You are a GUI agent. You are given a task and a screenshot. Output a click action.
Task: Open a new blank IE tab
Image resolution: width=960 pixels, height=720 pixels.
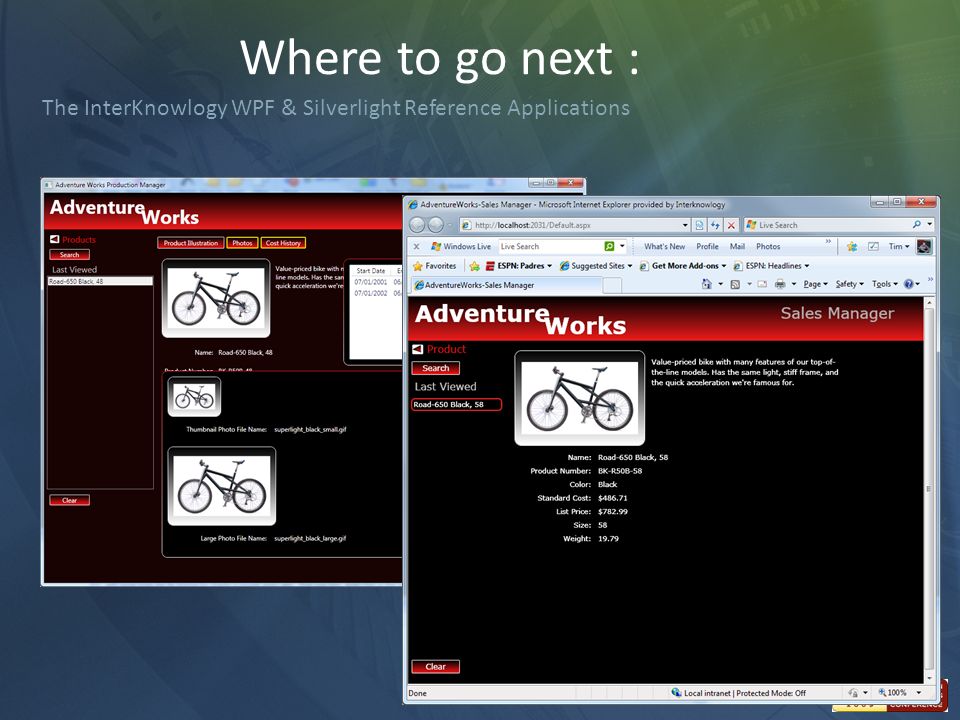point(612,285)
